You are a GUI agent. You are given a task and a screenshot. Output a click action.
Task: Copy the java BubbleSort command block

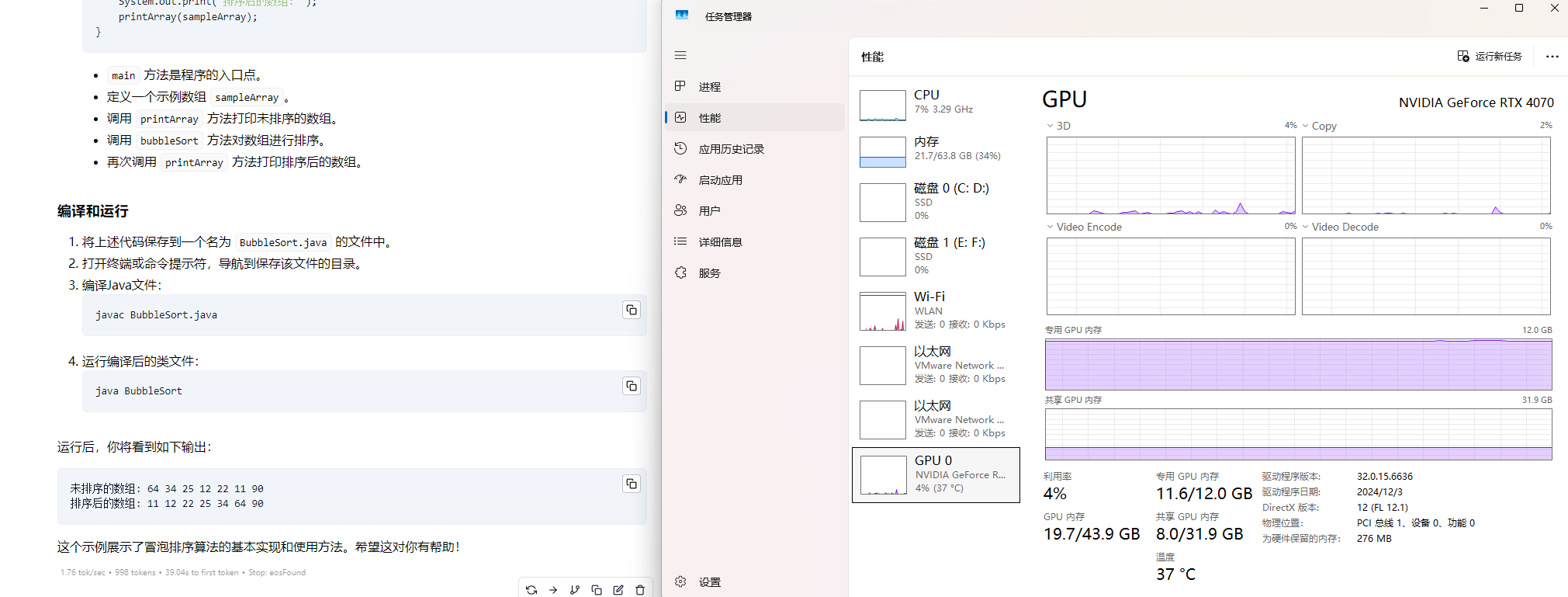tap(632, 387)
